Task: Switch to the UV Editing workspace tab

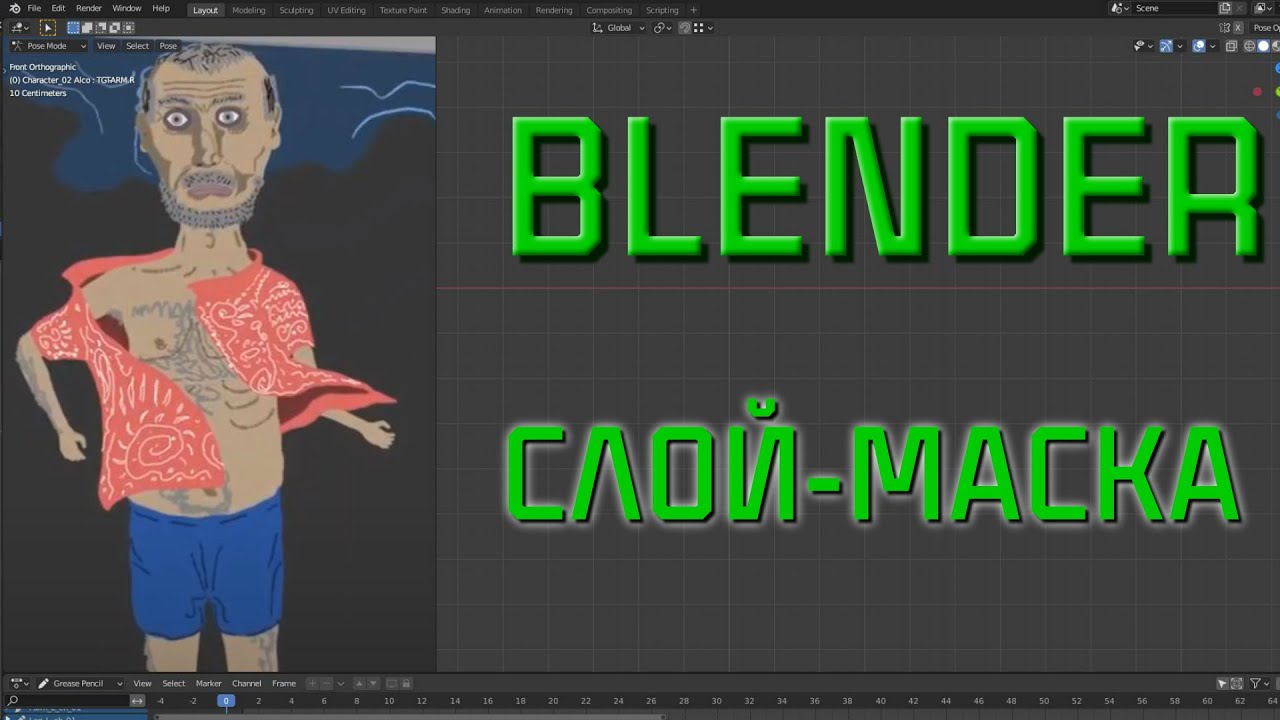Action: coord(346,10)
